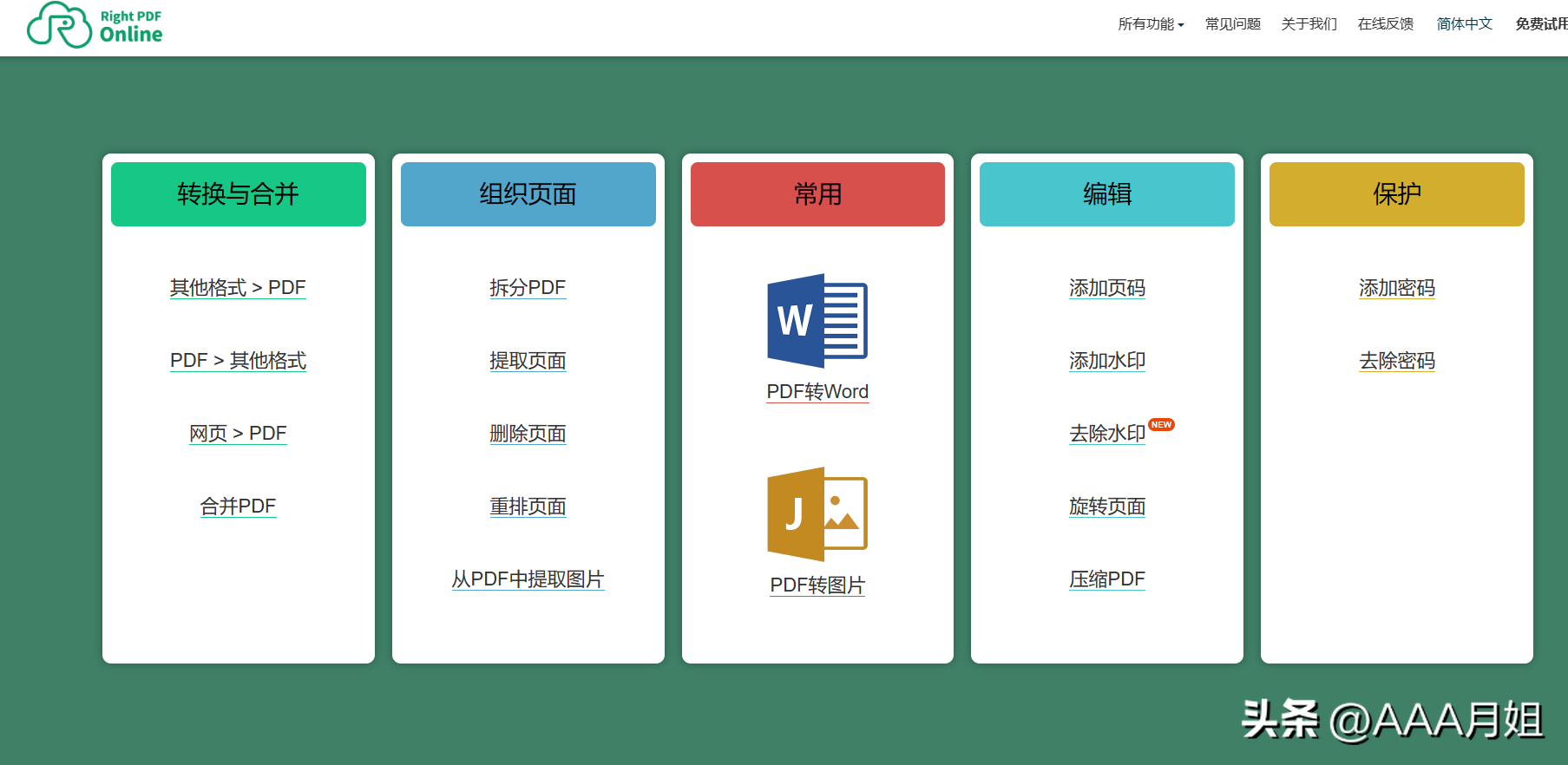Open the 删除页面 link
This screenshot has width=1568, height=765.
[528, 434]
